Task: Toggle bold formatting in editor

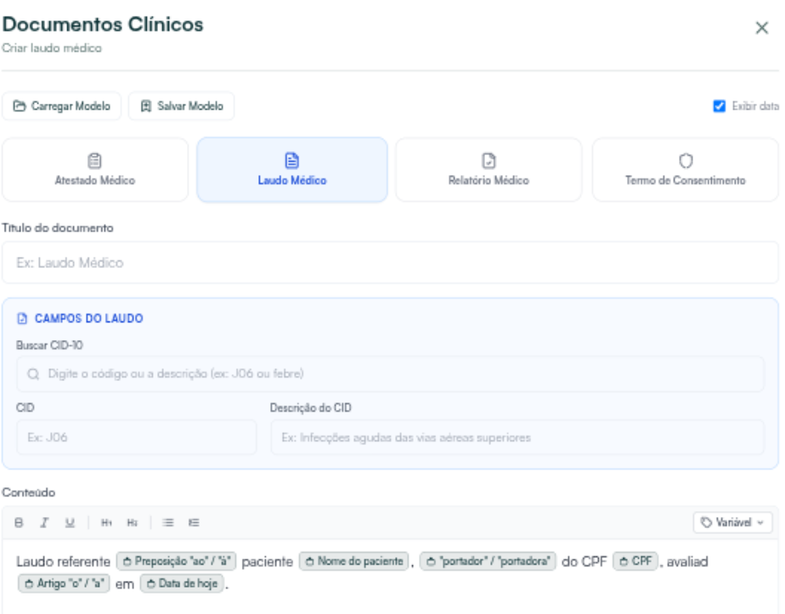Action: point(19,523)
